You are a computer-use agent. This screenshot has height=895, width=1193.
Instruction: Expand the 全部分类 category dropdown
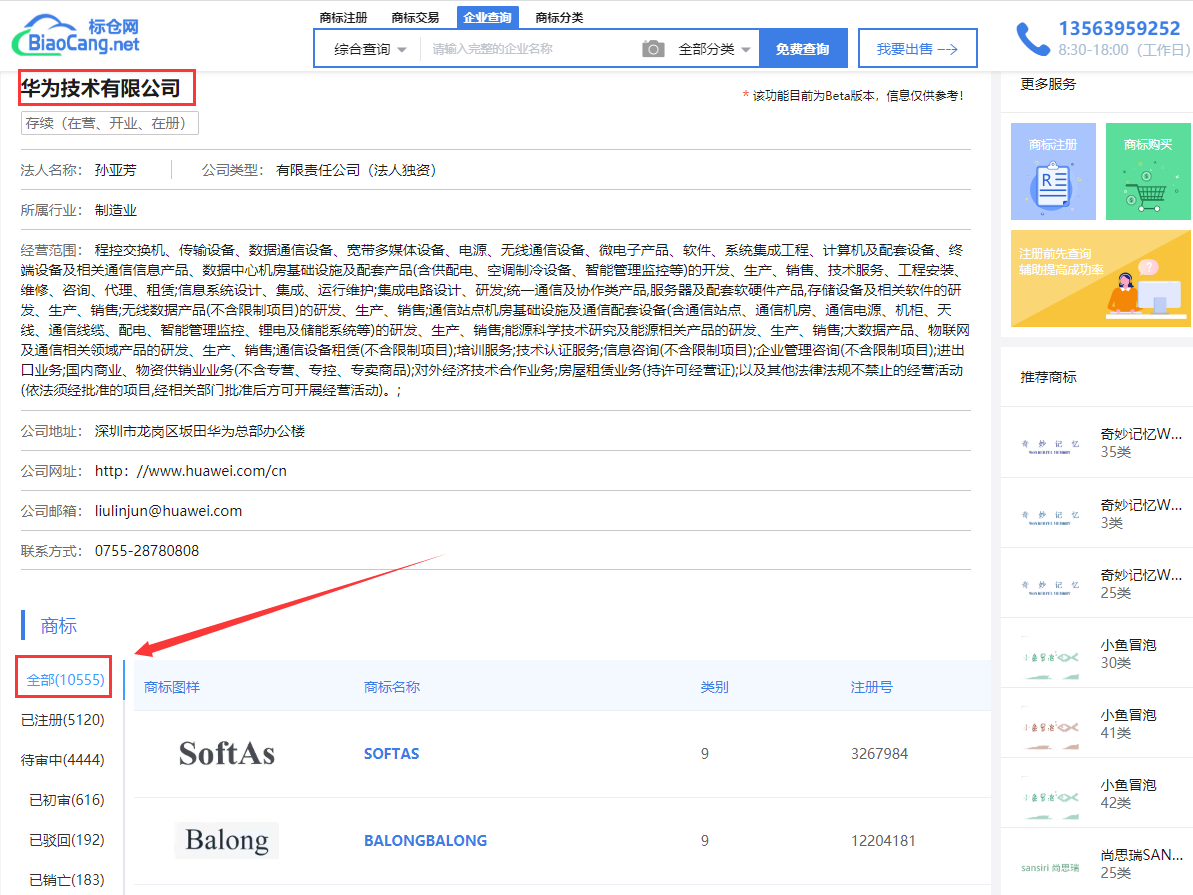click(714, 49)
